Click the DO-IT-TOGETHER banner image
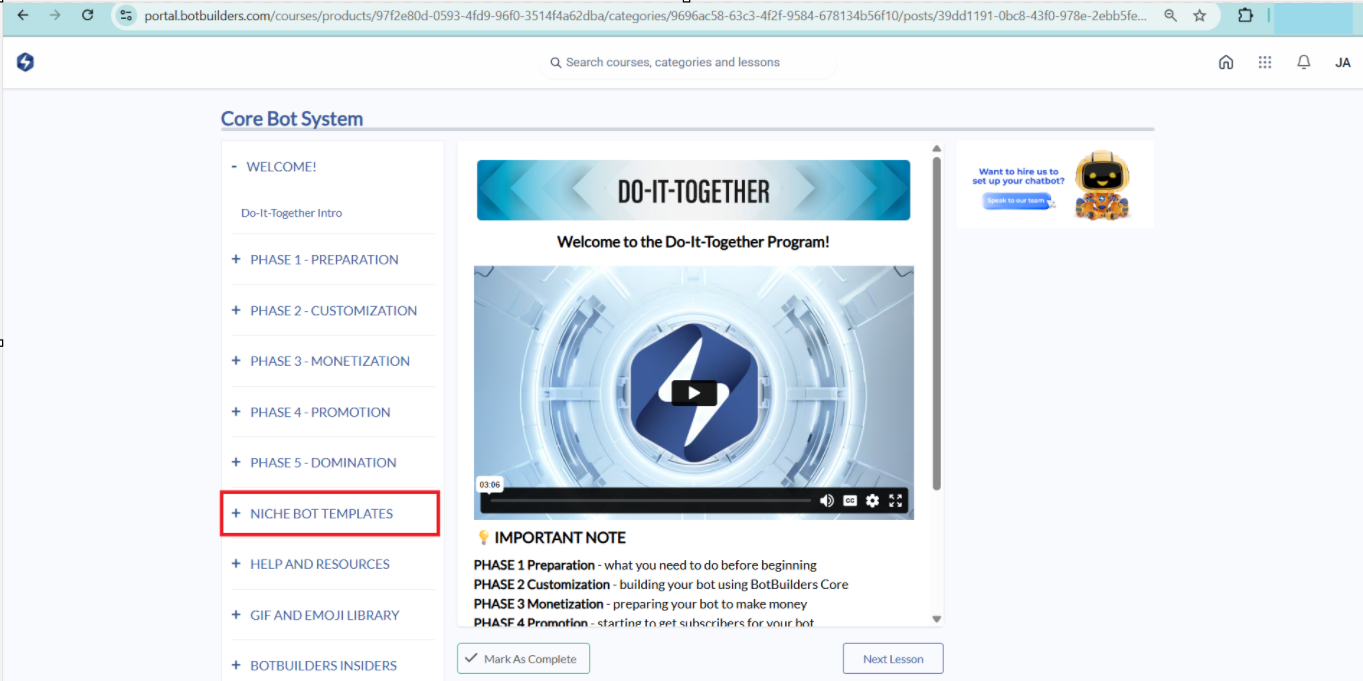Screen dimensions: 1363x681 (693, 190)
